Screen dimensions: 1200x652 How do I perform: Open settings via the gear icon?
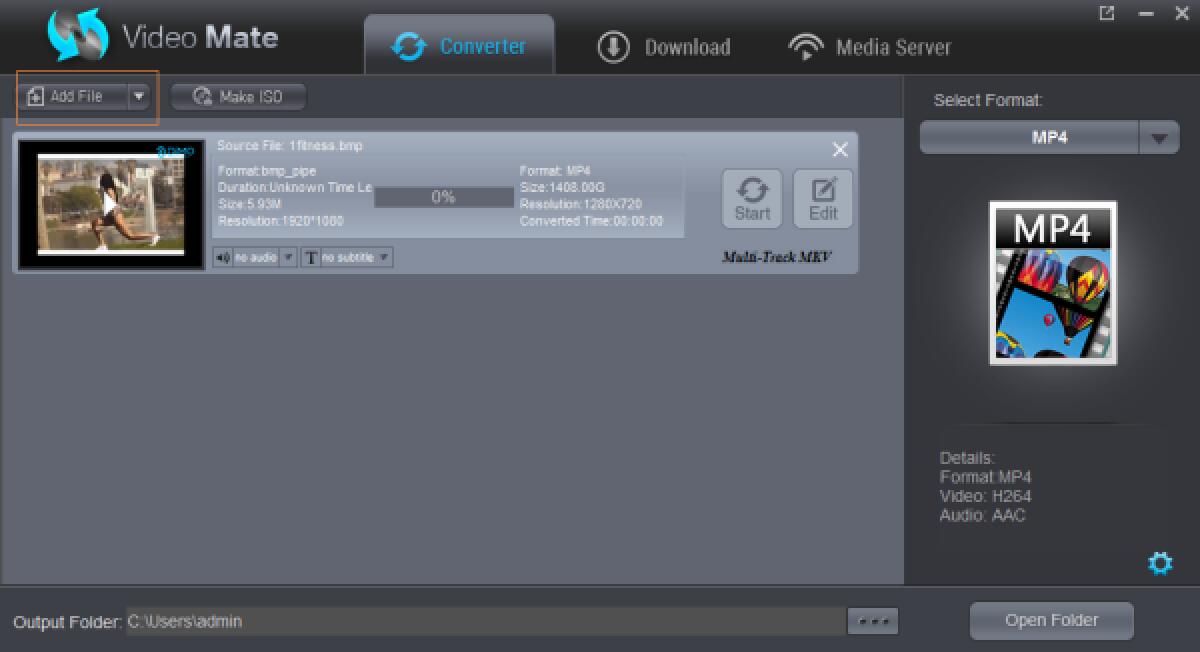(x=1160, y=563)
